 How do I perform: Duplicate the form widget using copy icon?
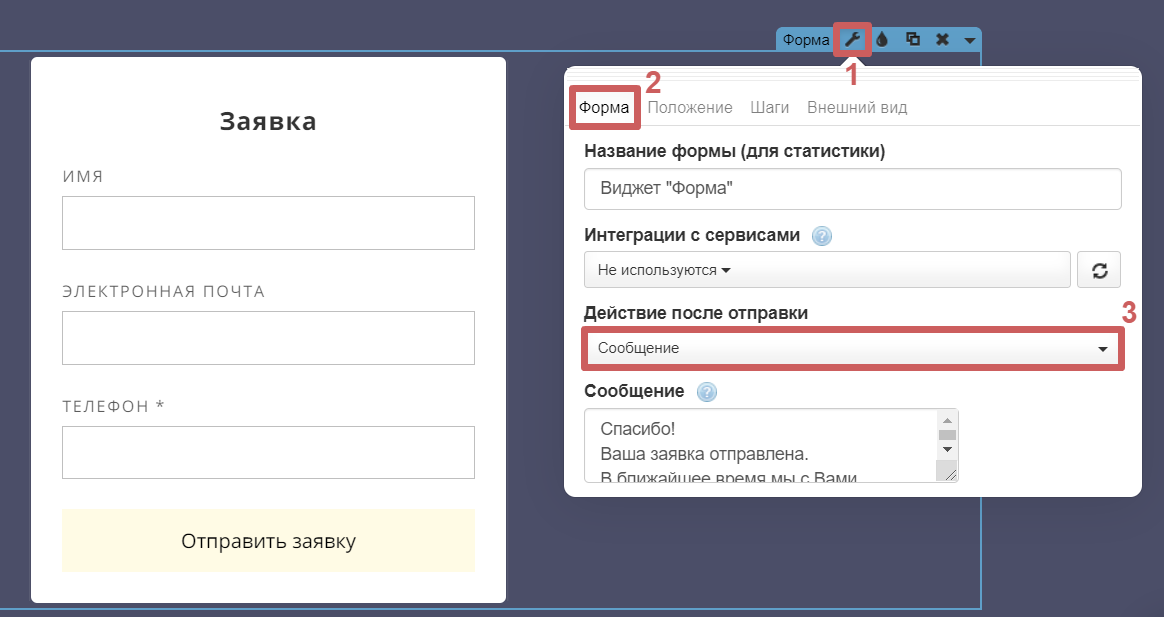pos(912,40)
